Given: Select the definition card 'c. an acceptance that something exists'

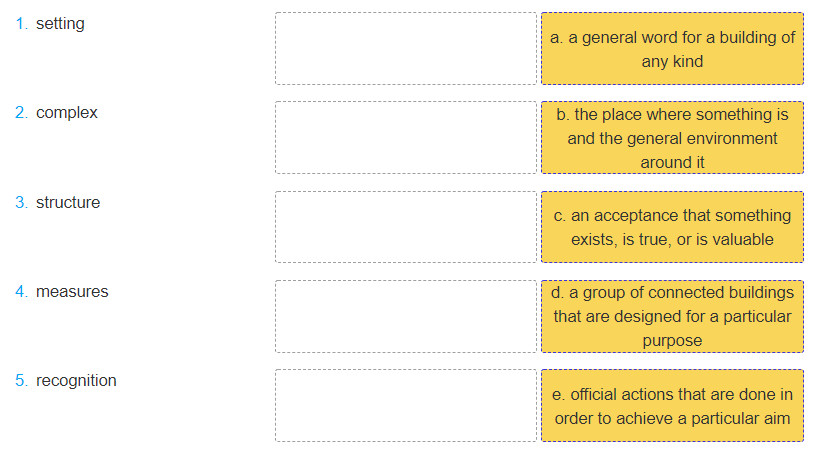Looking at the screenshot, I should click(x=672, y=227).
